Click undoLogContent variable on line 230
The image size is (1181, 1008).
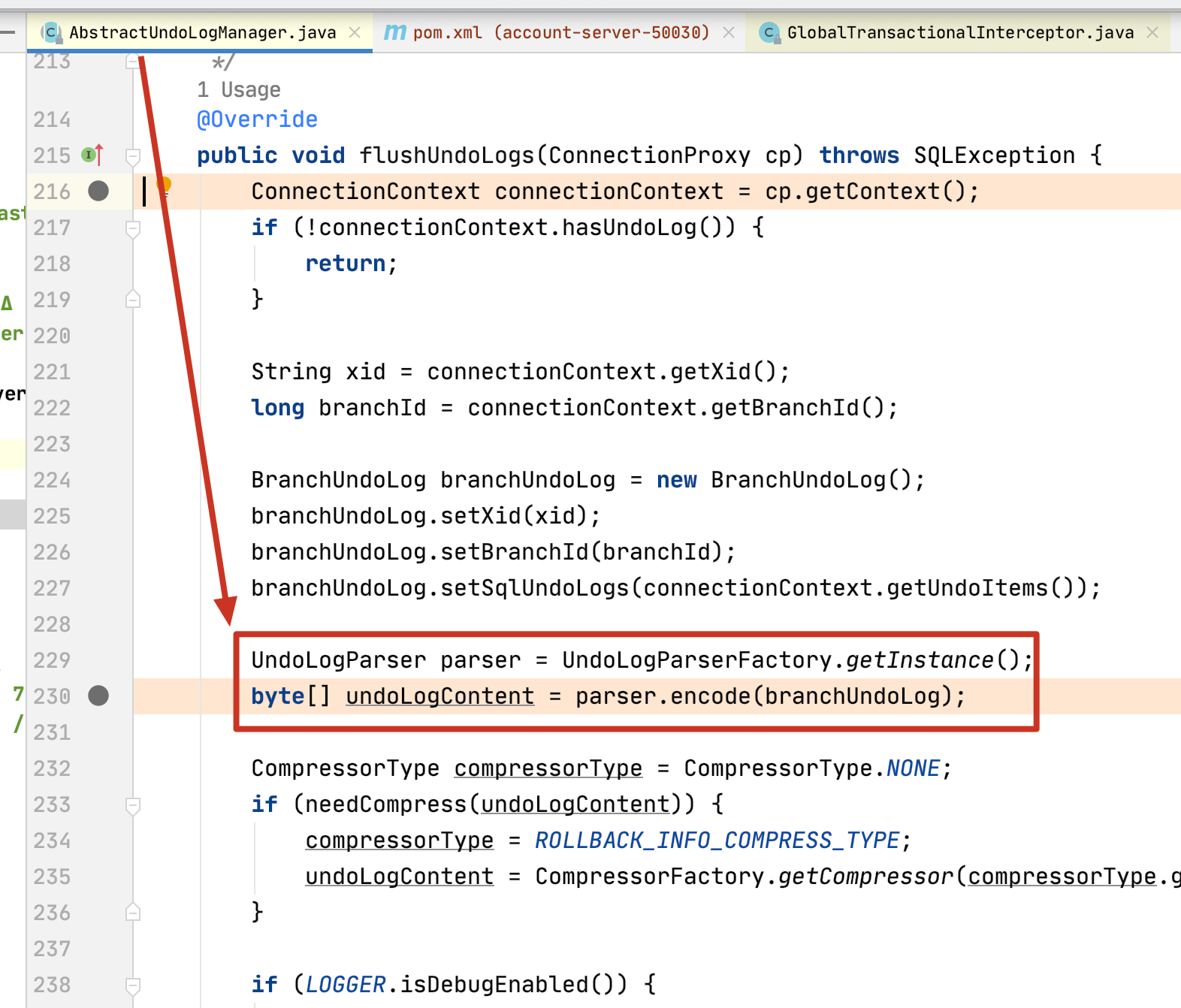pos(440,696)
